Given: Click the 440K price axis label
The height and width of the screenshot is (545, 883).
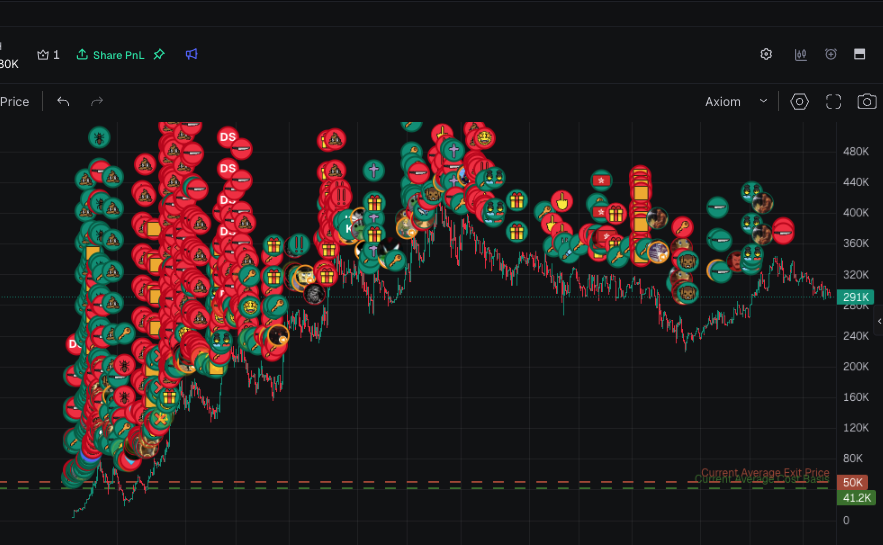Looking at the screenshot, I should point(855,182).
